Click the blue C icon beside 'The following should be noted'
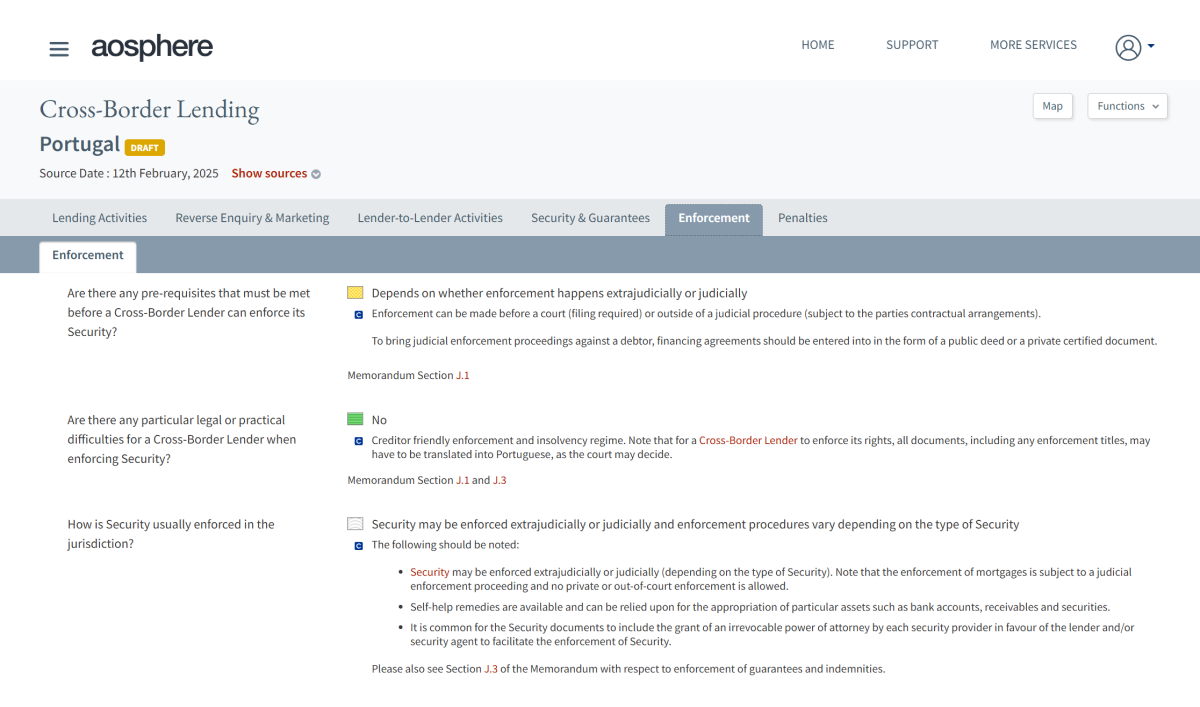The height and width of the screenshot is (707, 1200). point(358,546)
